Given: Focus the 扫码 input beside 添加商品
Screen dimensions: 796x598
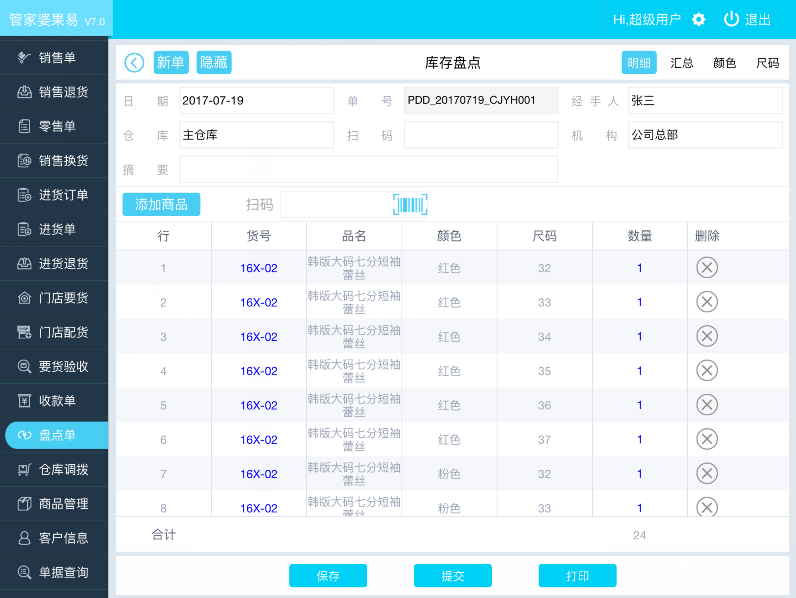Looking at the screenshot, I should point(336,205).
